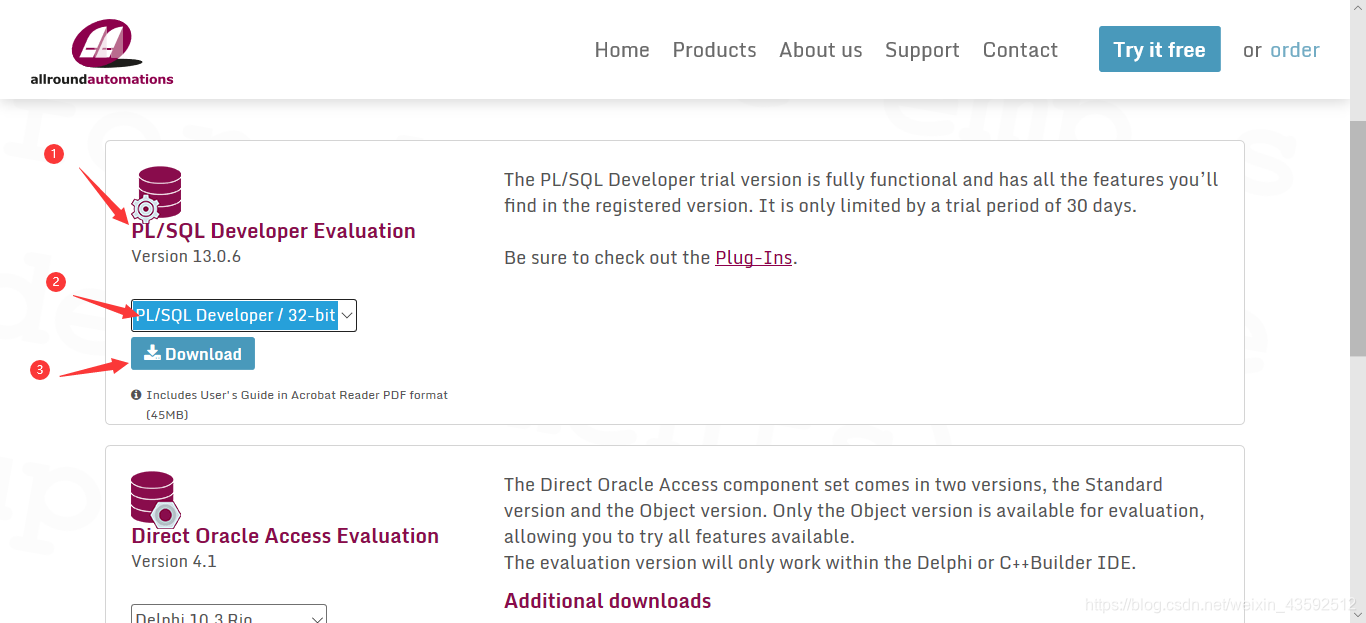This screenshot has height=623, width=1366.
Task: Click the PL/SQL Developer Evaluation heading
Action: click(x=273, y=231)
